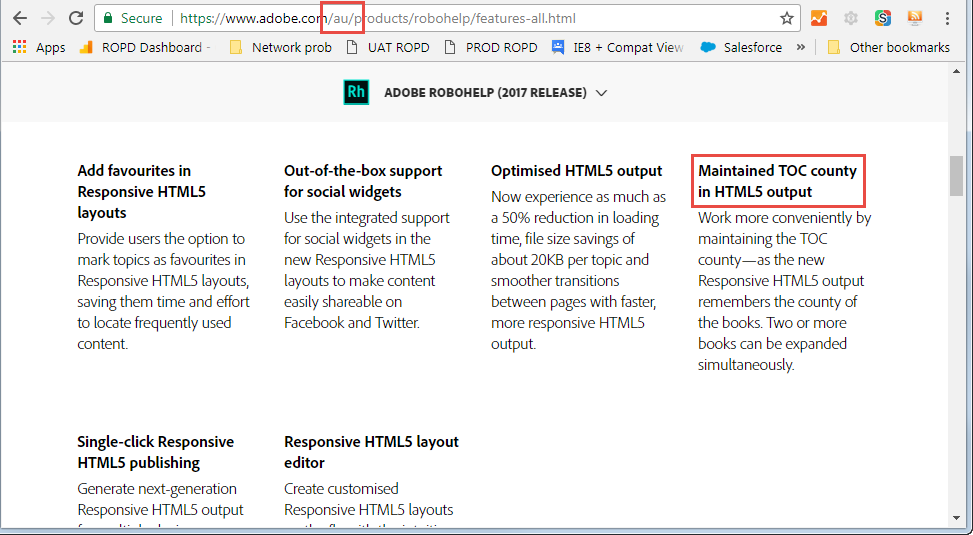Open the Apps grid shortcut

coord(38,47)
